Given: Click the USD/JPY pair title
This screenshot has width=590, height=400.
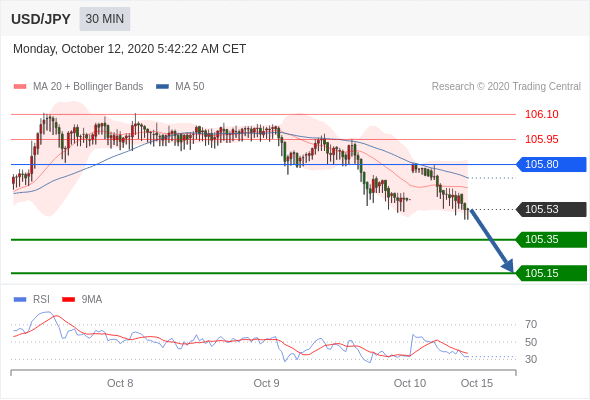Looking at the screenshot, I should pos(41,19).
